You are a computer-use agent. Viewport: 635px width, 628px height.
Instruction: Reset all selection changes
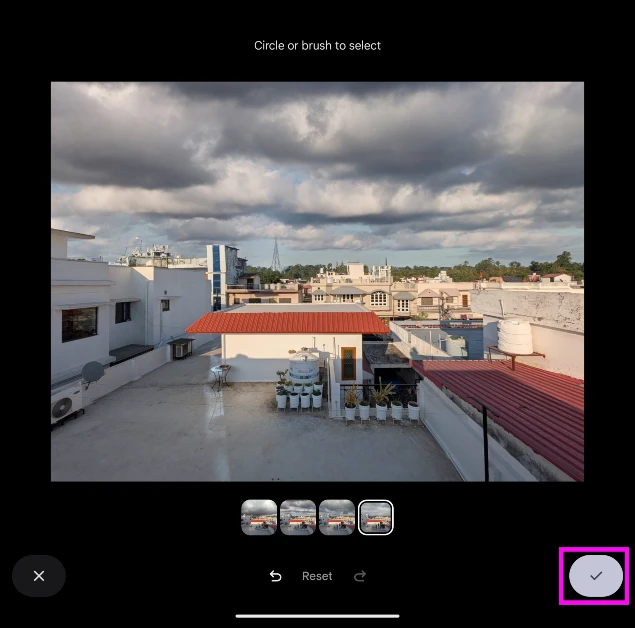(x=317, y=576)
